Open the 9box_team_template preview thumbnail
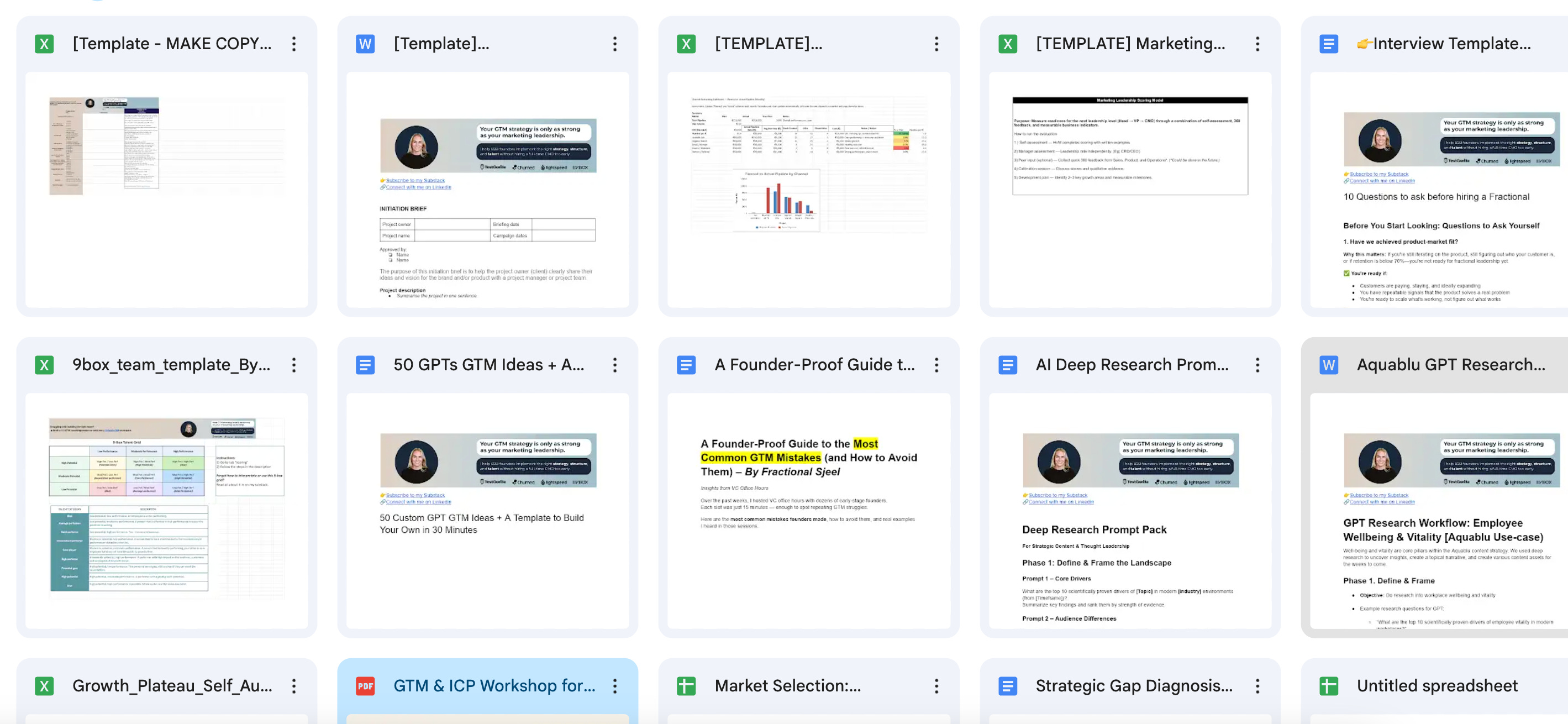The image size is (1568, 724). pos(167,511)
